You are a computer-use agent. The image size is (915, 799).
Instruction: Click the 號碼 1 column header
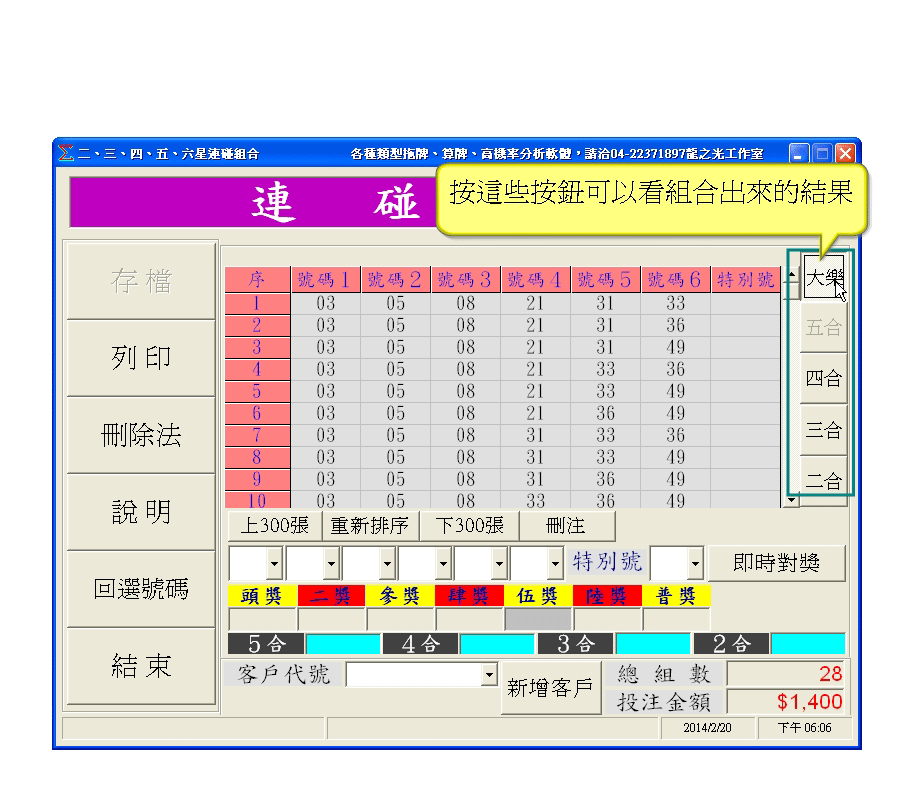click(x=326, y=280)
